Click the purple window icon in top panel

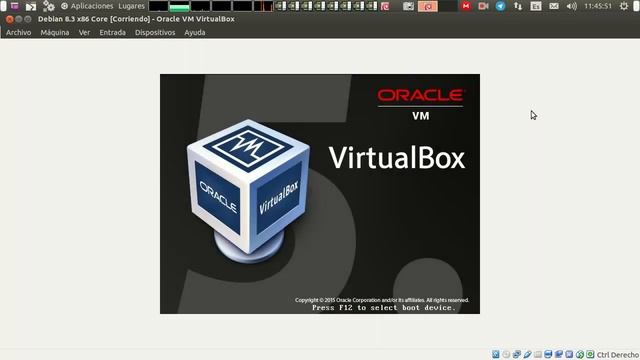click(x=15, y=6)
